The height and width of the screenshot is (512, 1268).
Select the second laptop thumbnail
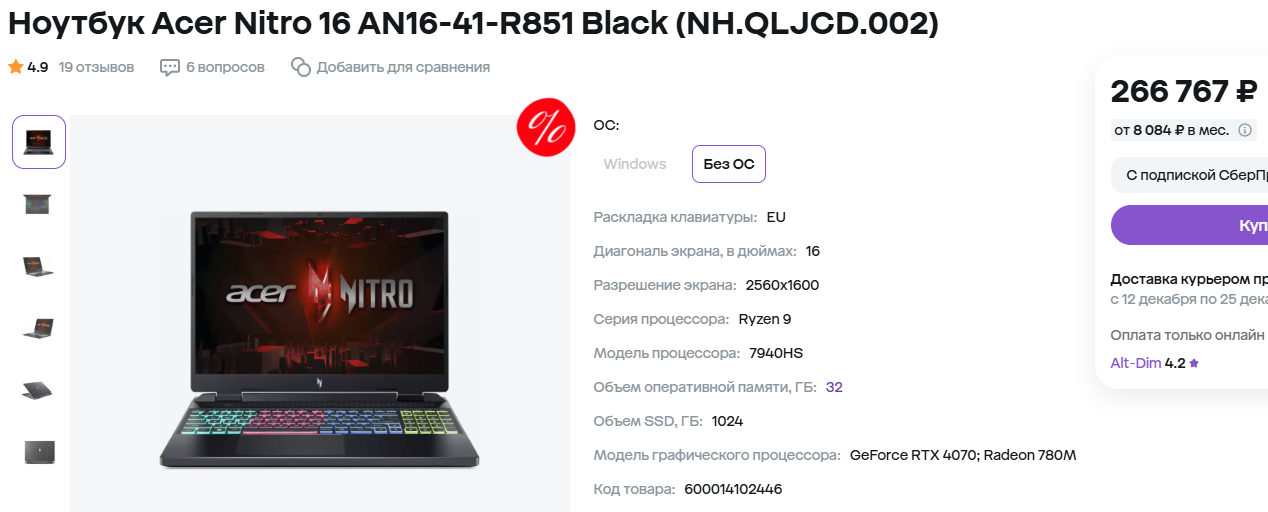coord(39,204)
